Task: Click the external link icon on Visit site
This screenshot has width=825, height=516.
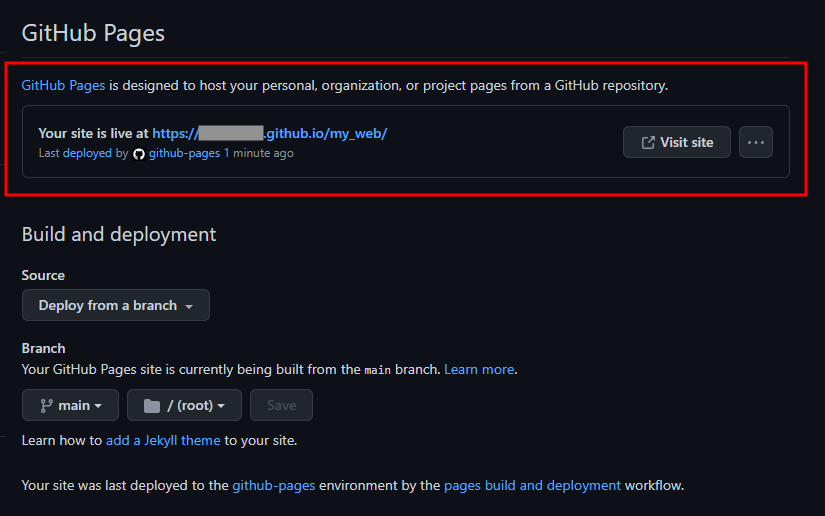Action: point(648,143)
